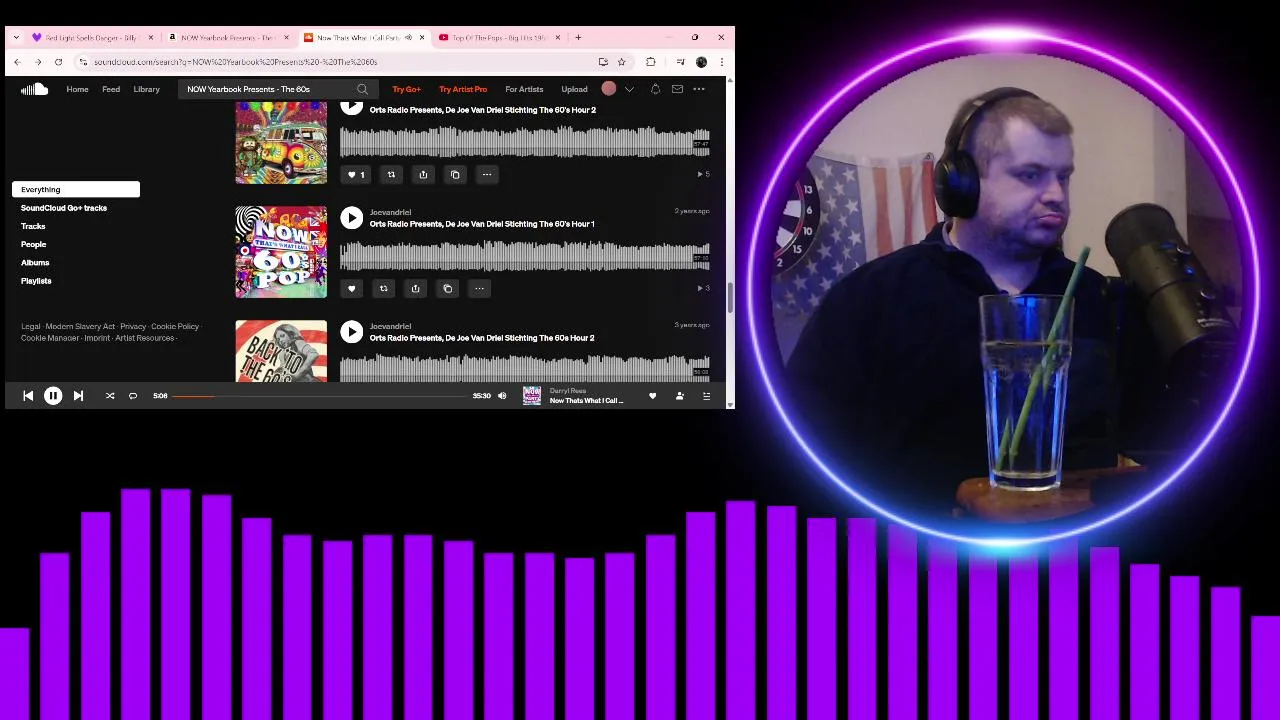Play the Back to the 60s track
Image resolution: width=1280 pixels, height=720 pixels.
pos(351,332)
